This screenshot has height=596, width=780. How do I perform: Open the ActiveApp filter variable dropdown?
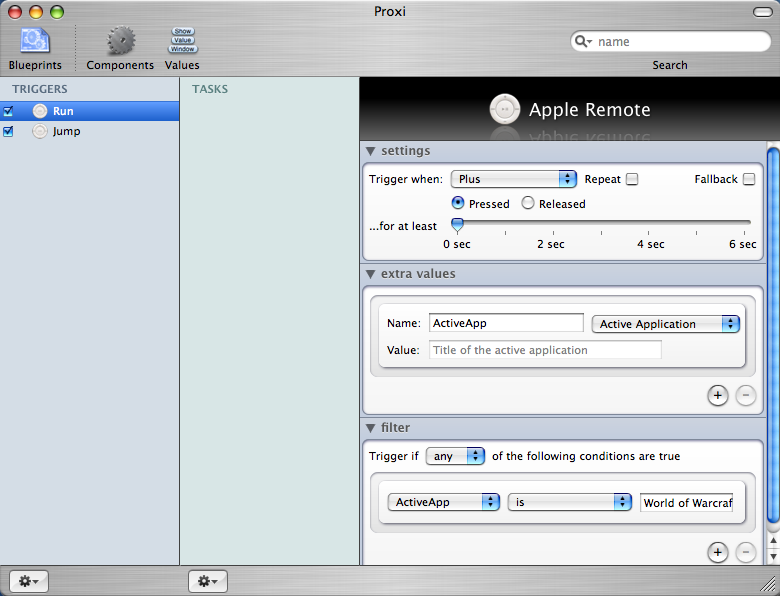(x=443, y=502)
